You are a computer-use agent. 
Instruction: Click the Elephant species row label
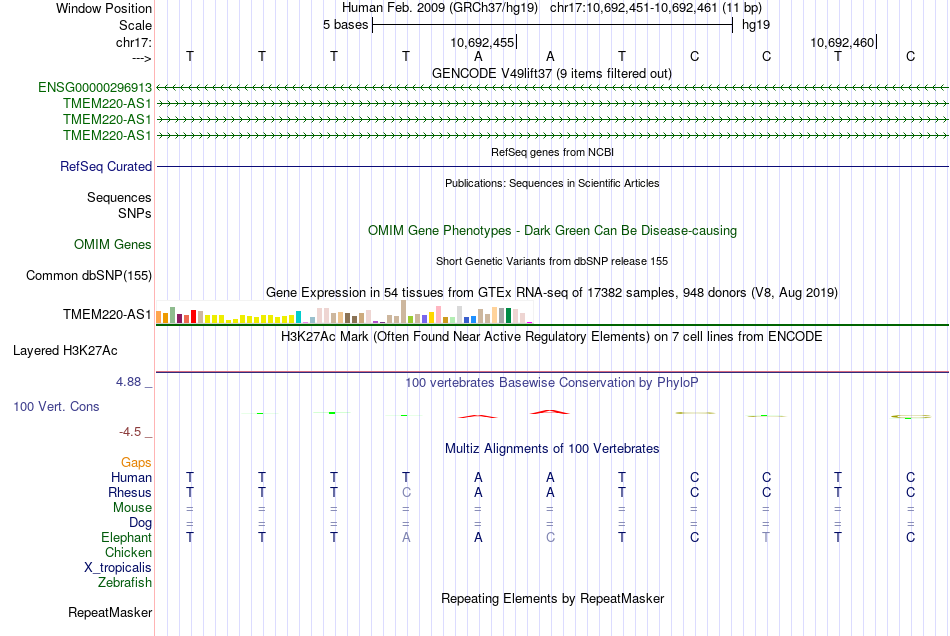[x=126, y=538]
